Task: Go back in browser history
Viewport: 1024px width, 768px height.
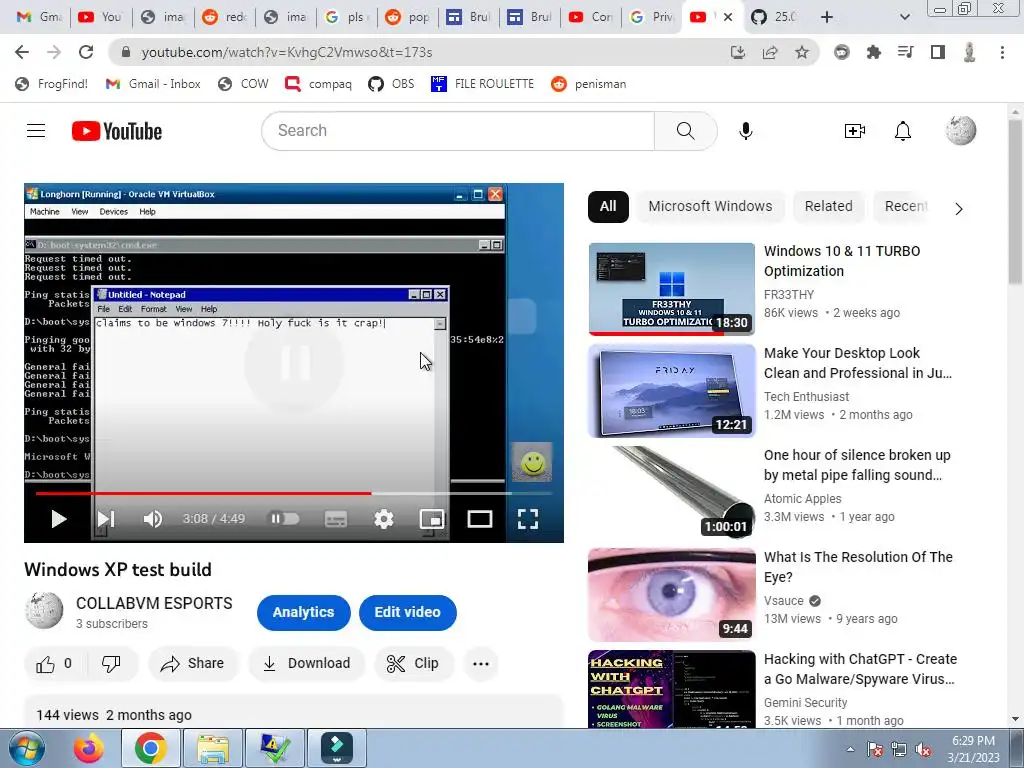Action: (22, 52)
